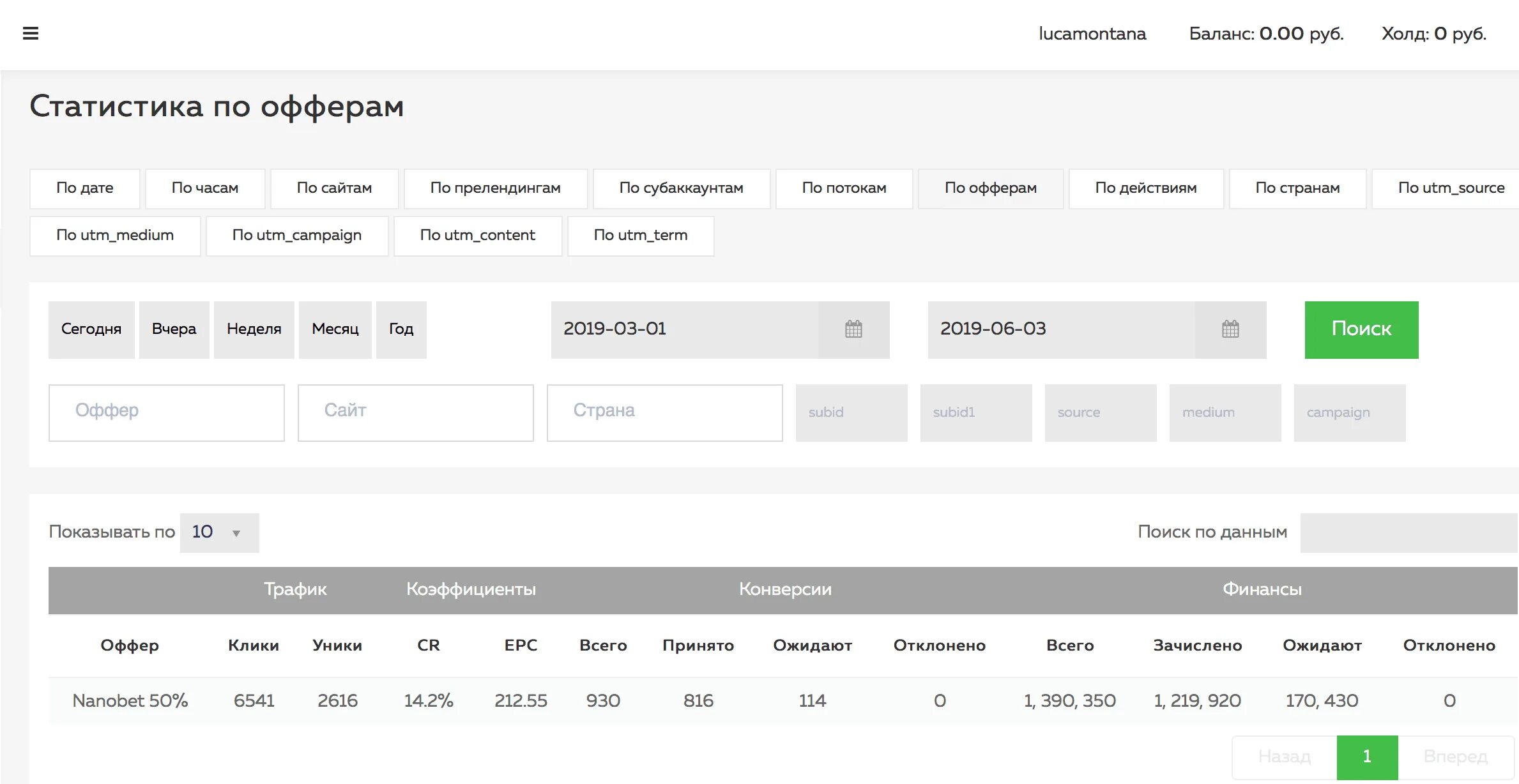Image resolution: width=1519 pixels, height=784 pixels.
Task: Click the Оффер input field
Action: (168, 411)
